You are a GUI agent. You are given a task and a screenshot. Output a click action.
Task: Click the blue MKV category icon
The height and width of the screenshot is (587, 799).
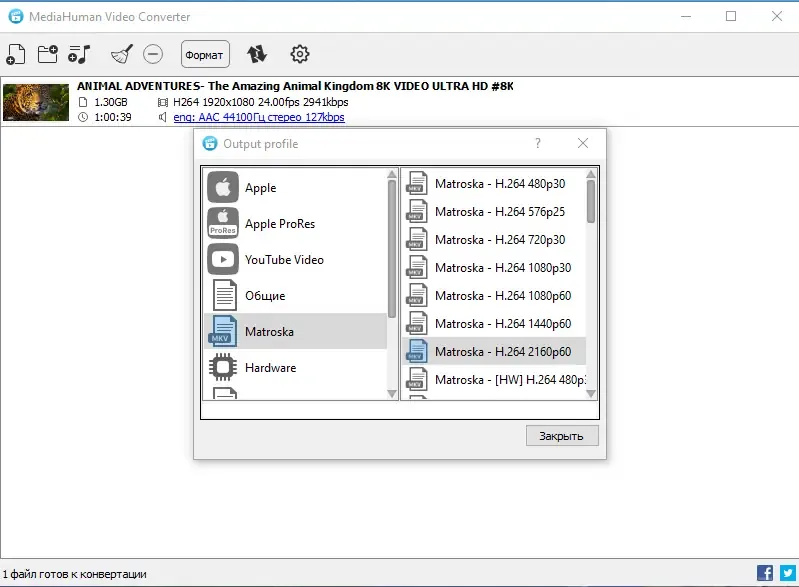[x=223, y=331]
